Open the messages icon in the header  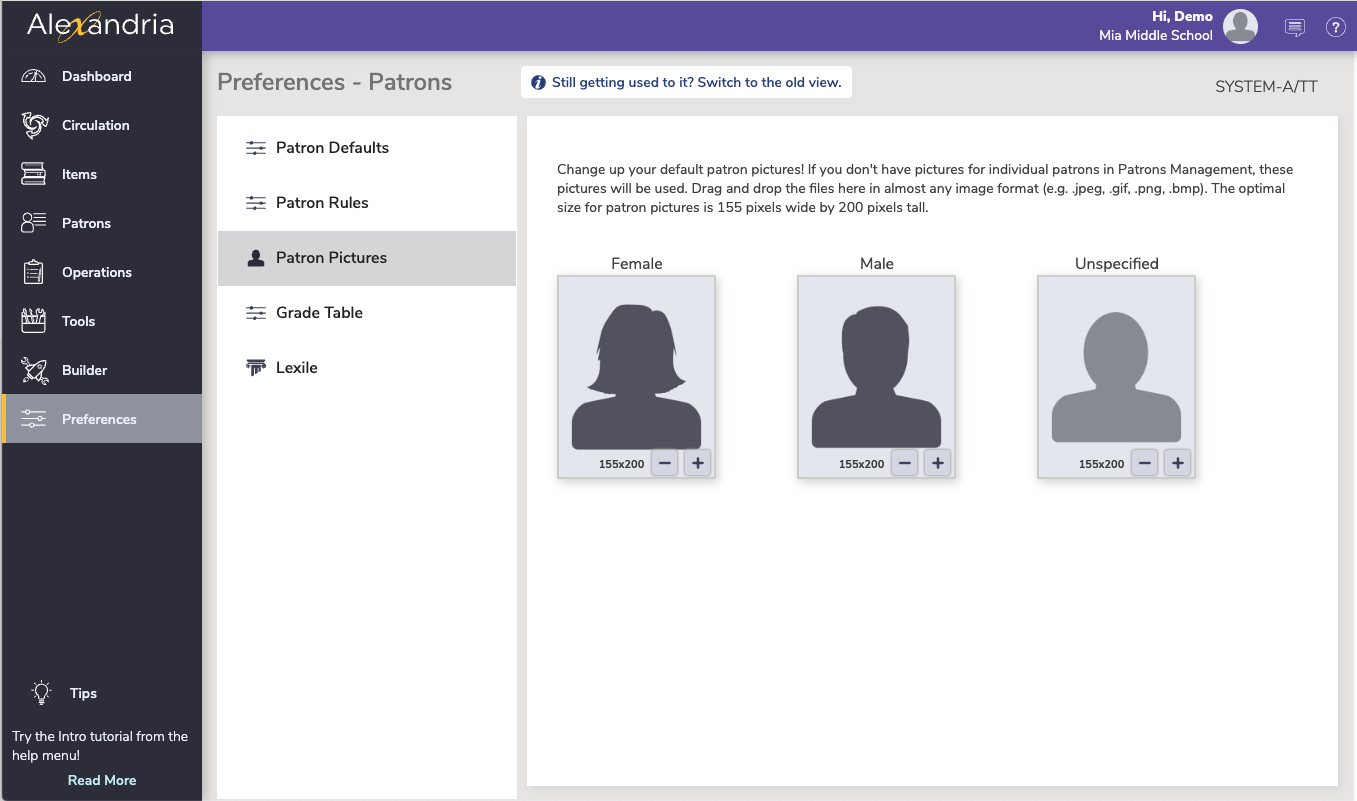click(1295, 27)
